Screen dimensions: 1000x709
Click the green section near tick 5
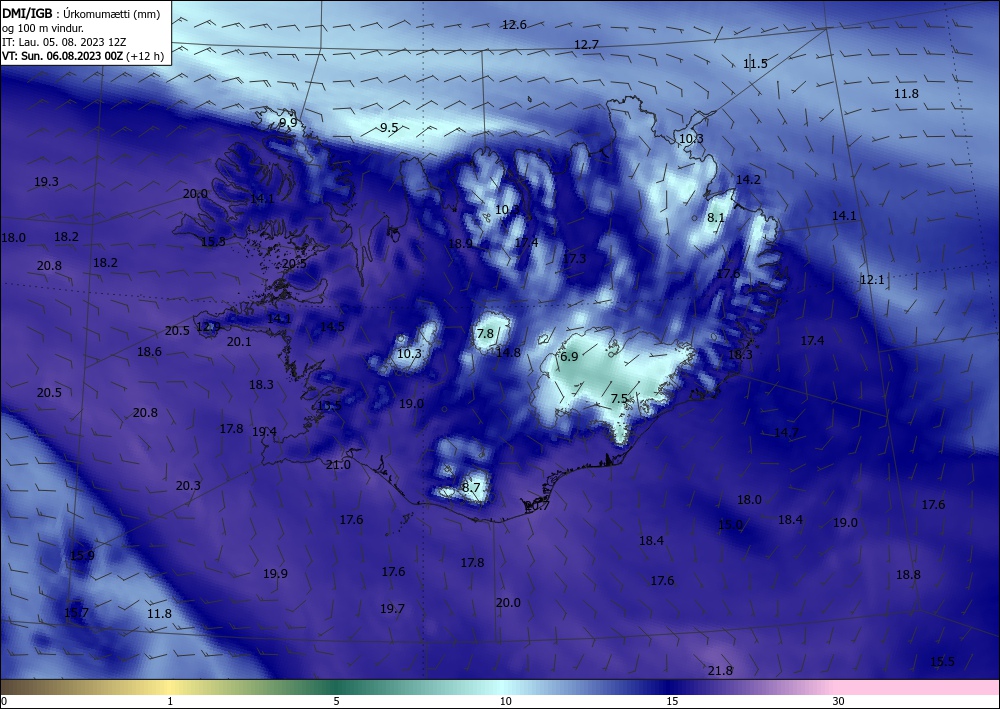pos(337,687)
